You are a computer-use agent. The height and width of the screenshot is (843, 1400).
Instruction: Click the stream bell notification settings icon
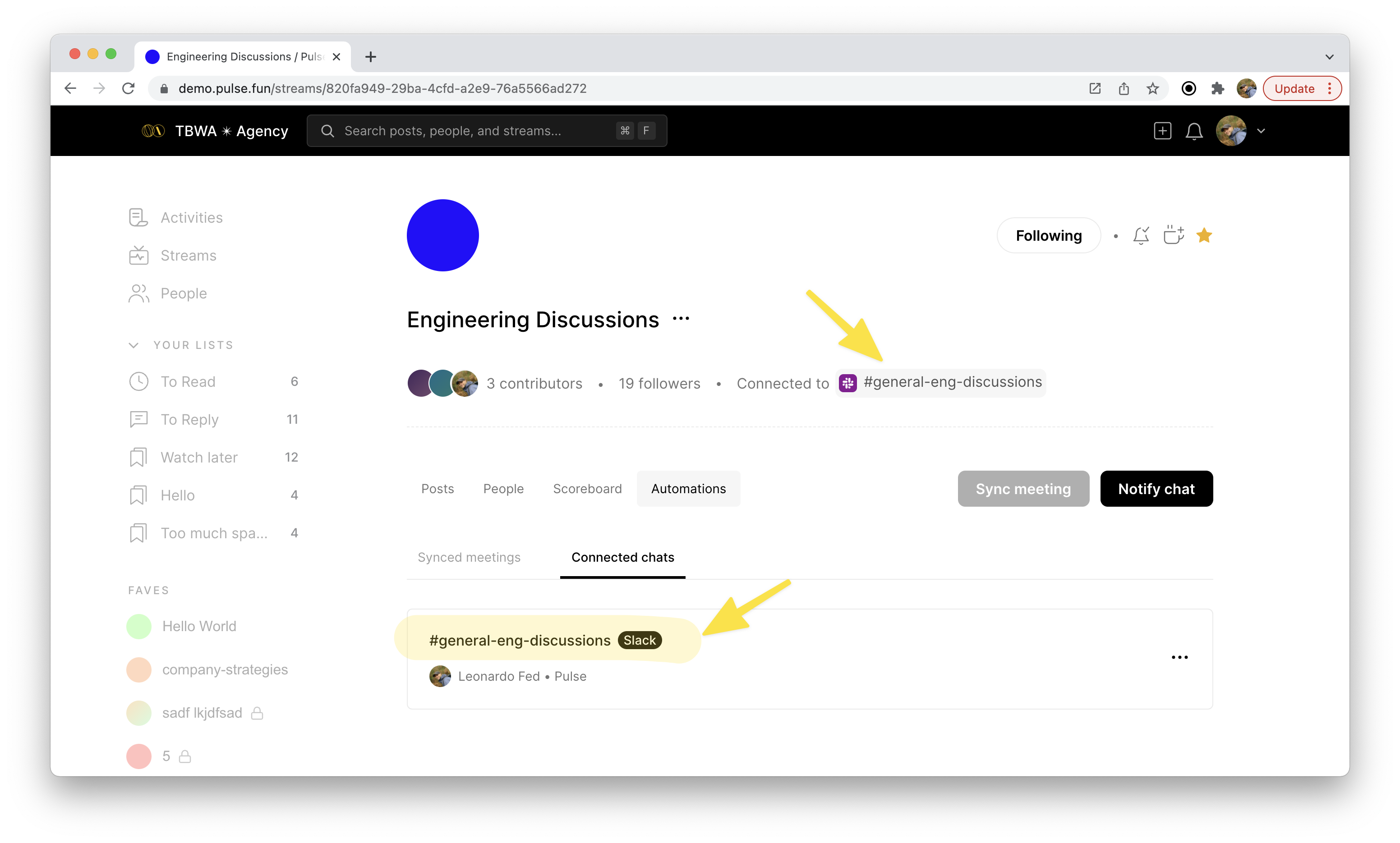click(x=1141, y=235)
